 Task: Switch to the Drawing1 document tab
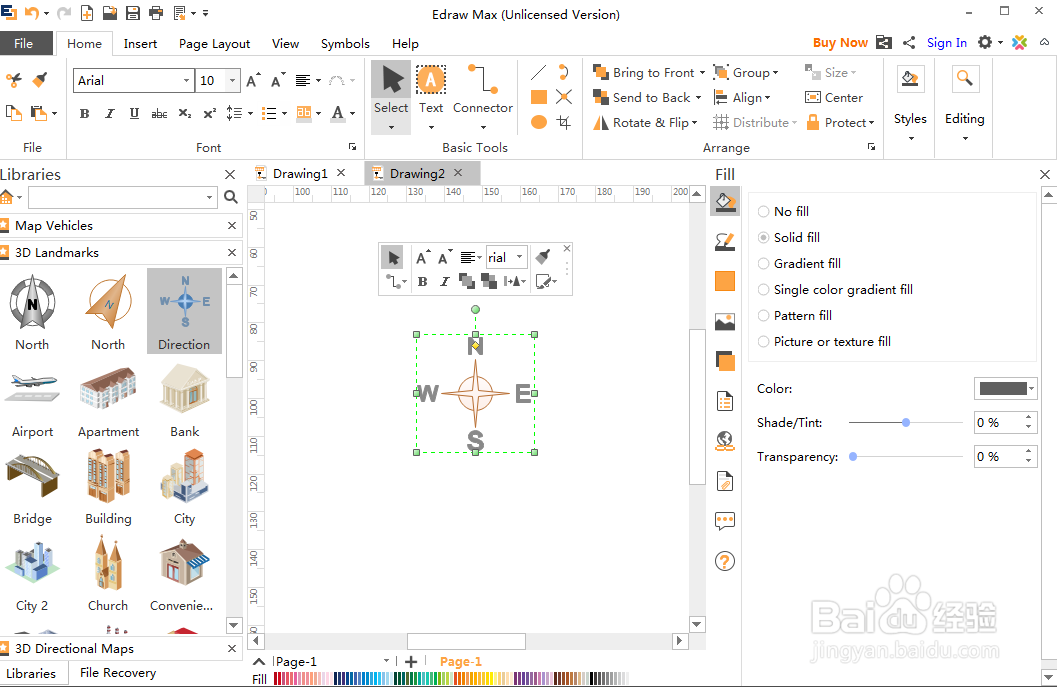coord(300,173)
